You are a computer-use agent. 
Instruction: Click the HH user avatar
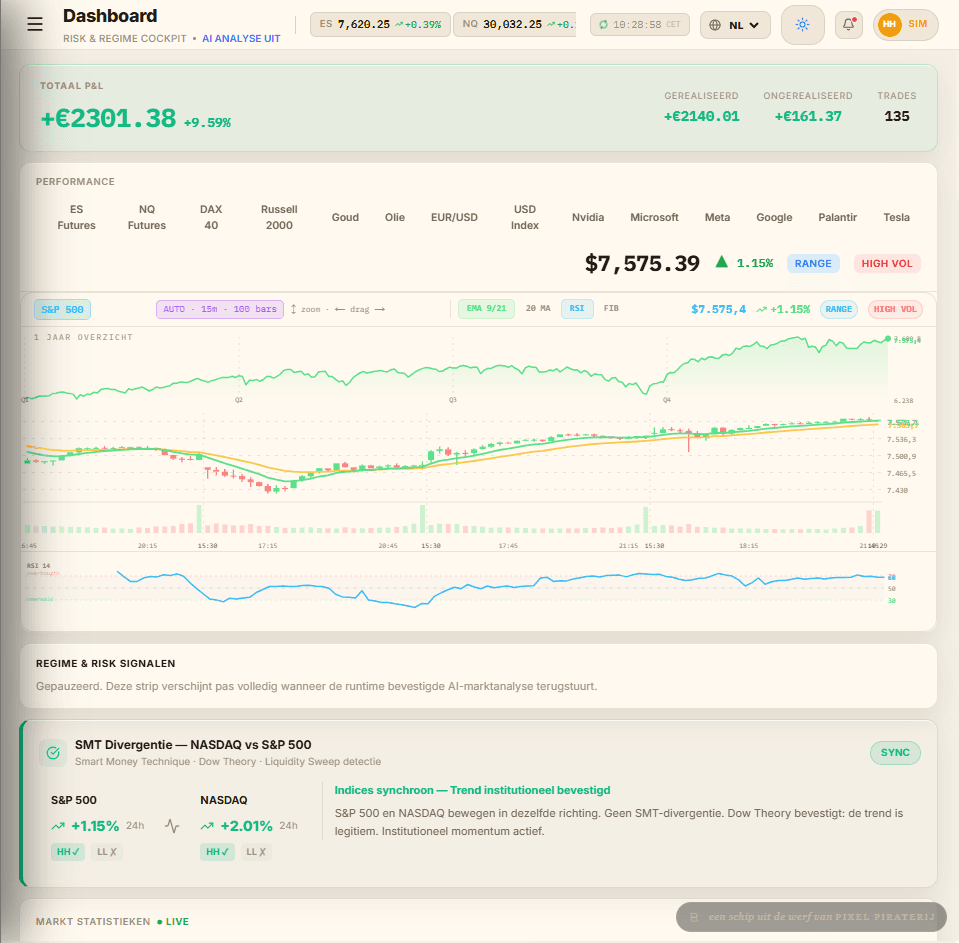point(889,24)
